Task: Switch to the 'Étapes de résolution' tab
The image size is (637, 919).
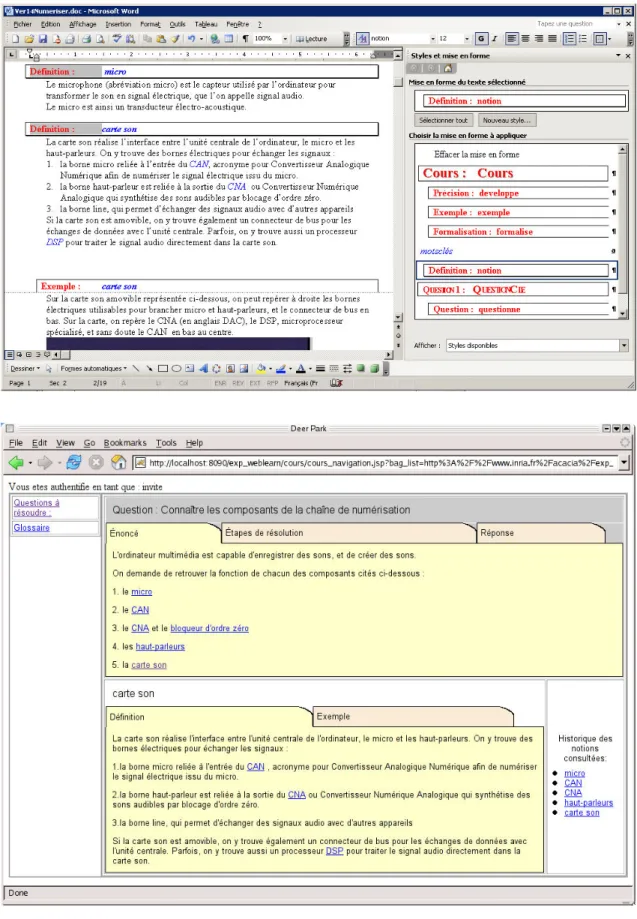Action: (349, 533)
